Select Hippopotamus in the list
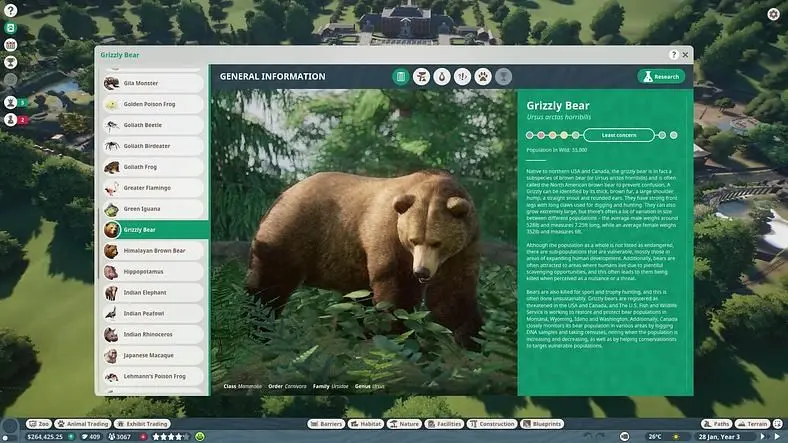Screen dimensions: 788x443 click(x=153, y=271)
